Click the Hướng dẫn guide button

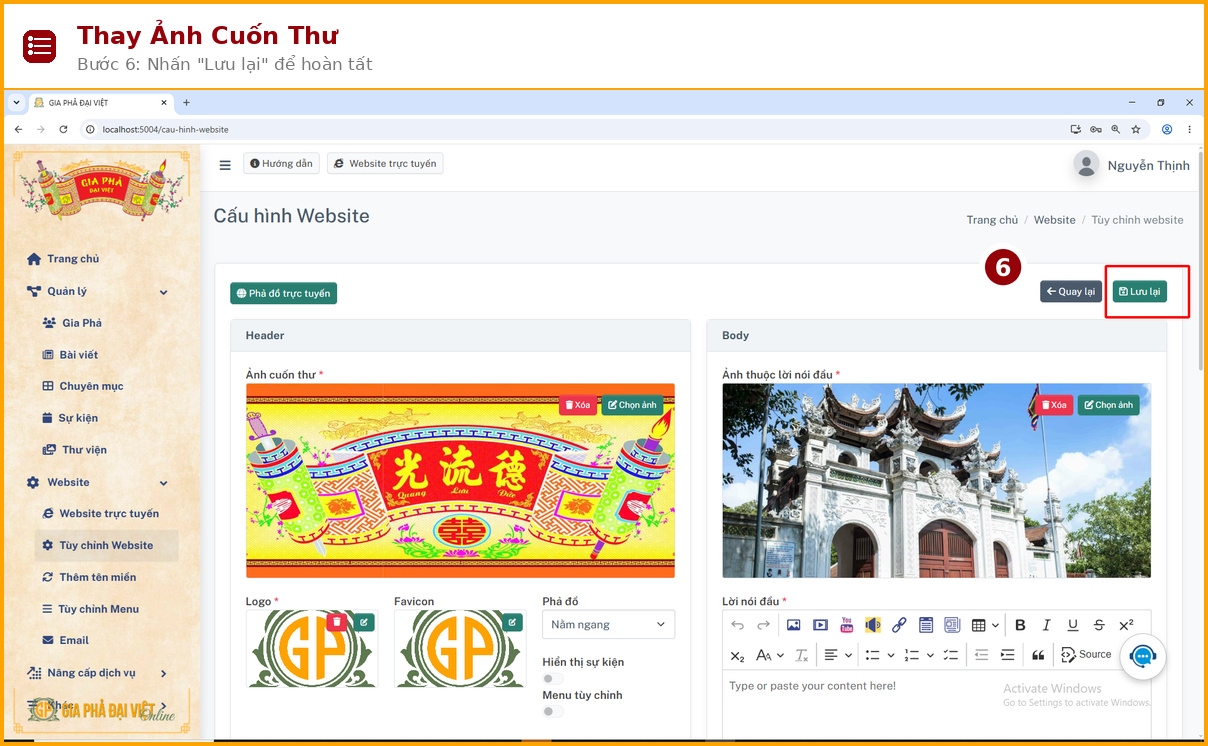(x=281, y=163)
